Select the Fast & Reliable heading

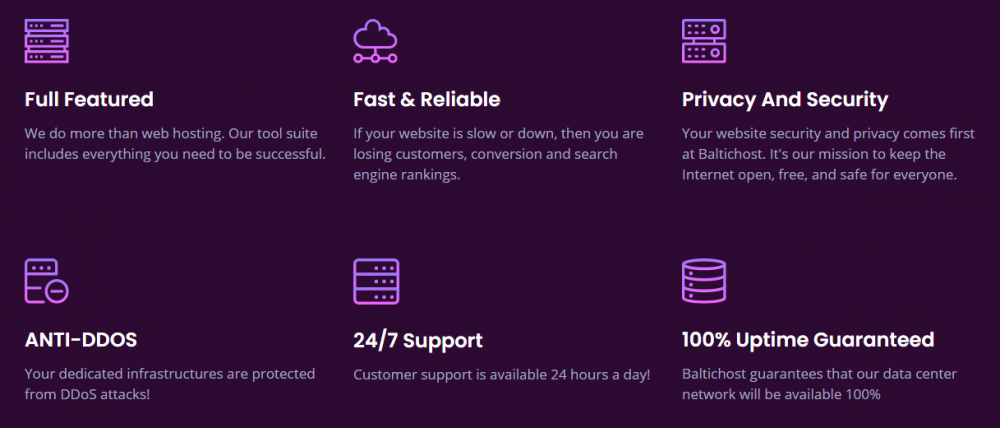tap(426, 99)
